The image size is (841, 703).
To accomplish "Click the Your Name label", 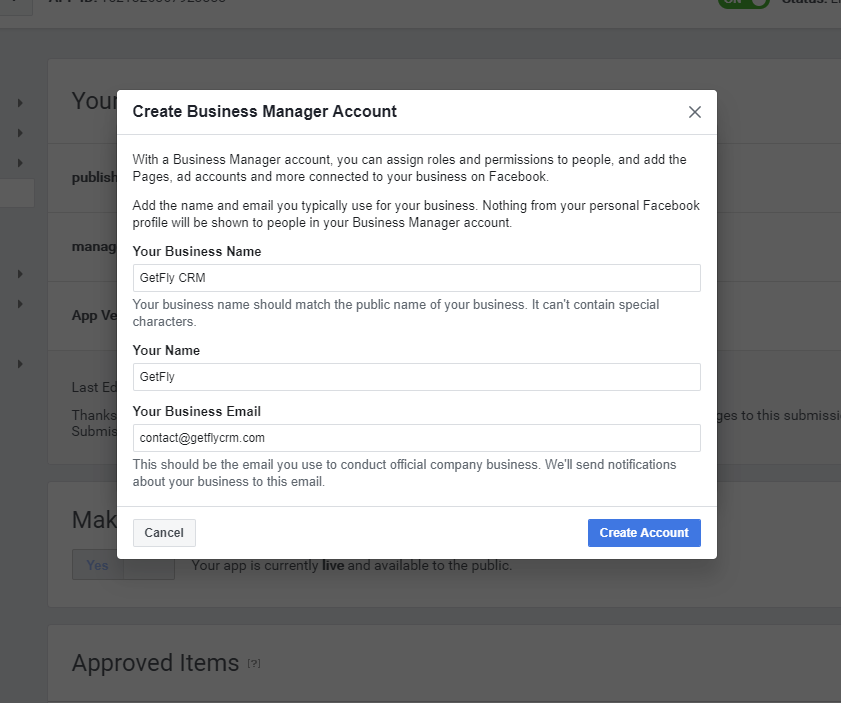I will (x=166, y=350).
